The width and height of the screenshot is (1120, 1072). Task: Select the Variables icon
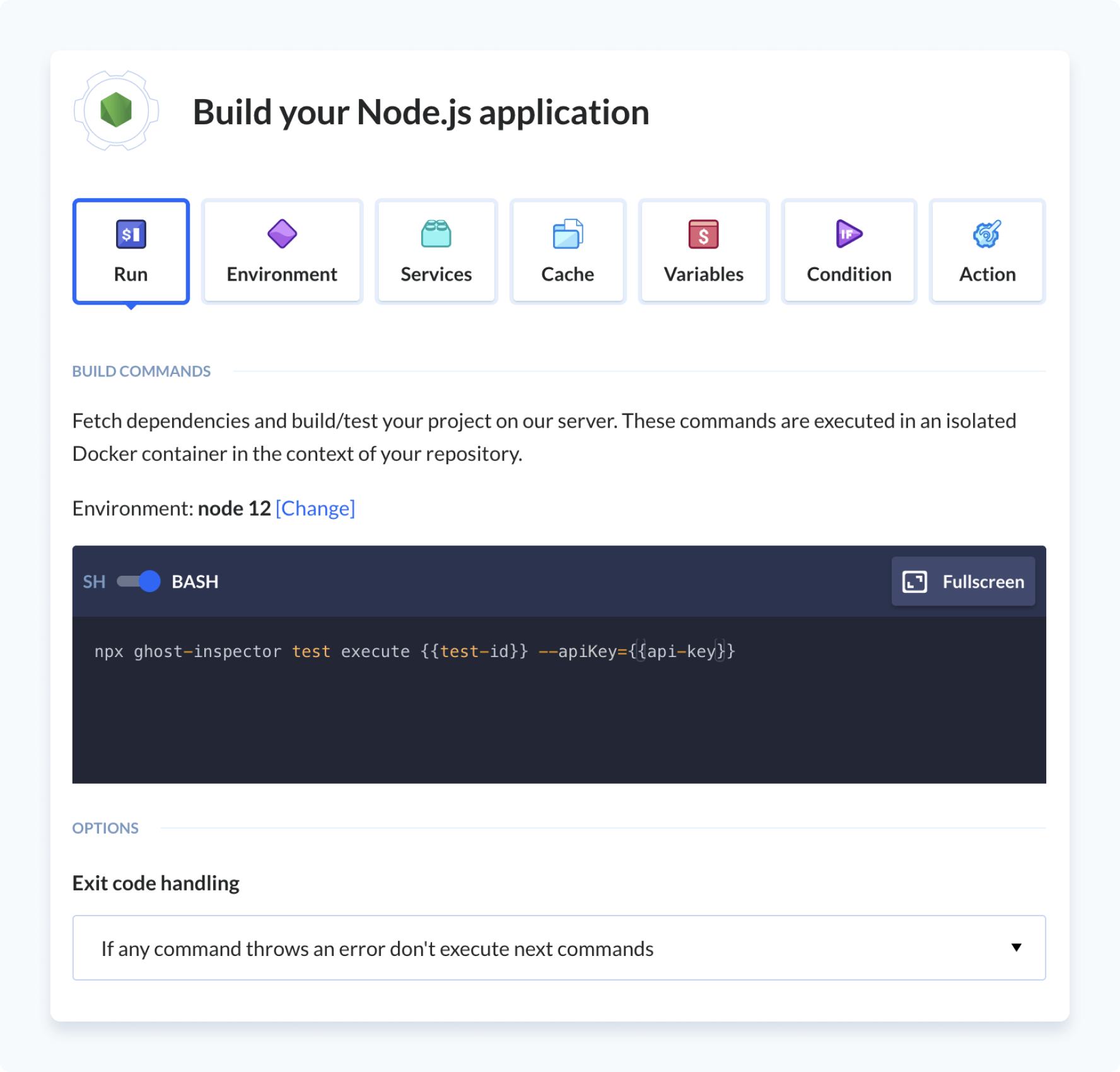(703, 234)
